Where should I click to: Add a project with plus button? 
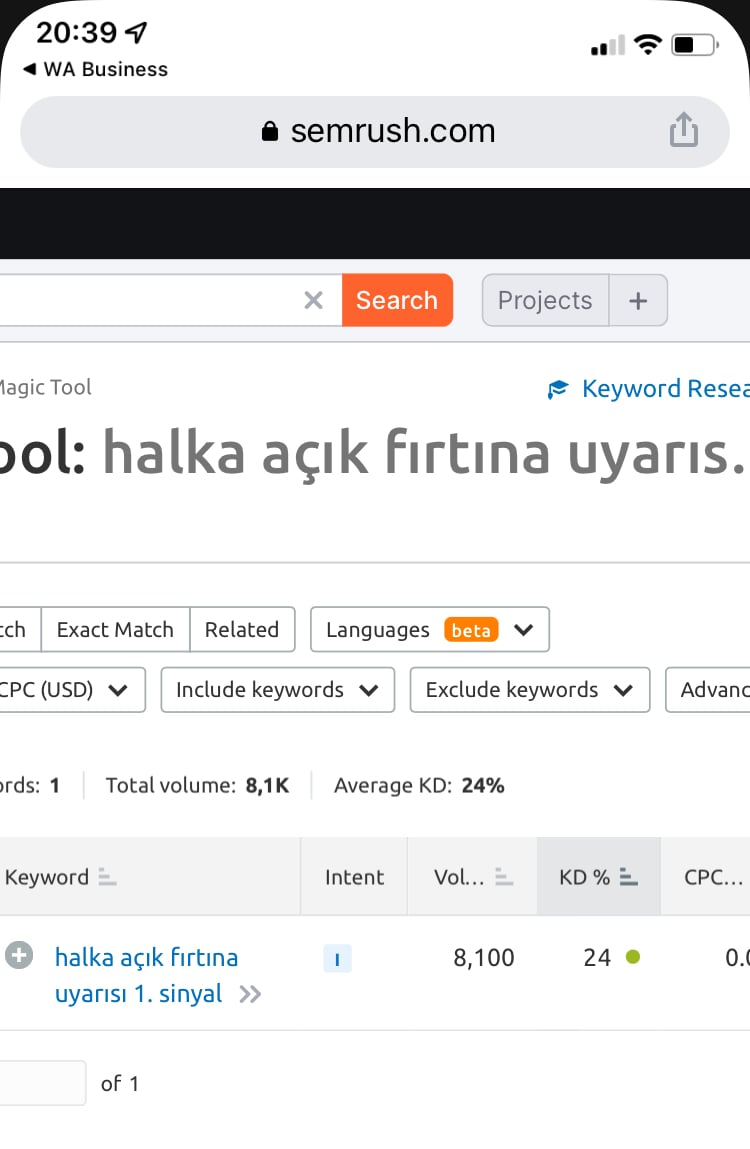(x=638, y=300)
